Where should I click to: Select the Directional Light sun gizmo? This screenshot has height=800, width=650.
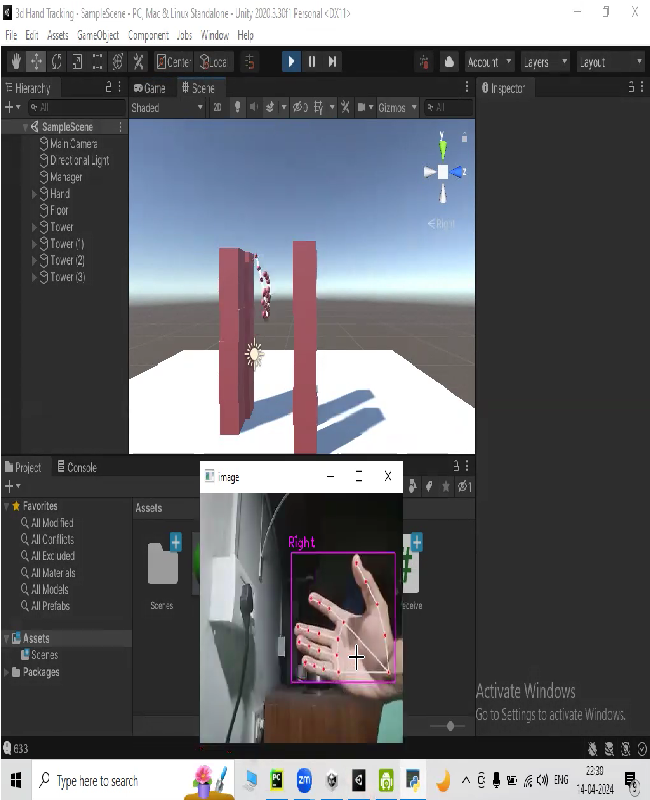tap(254, 354)
